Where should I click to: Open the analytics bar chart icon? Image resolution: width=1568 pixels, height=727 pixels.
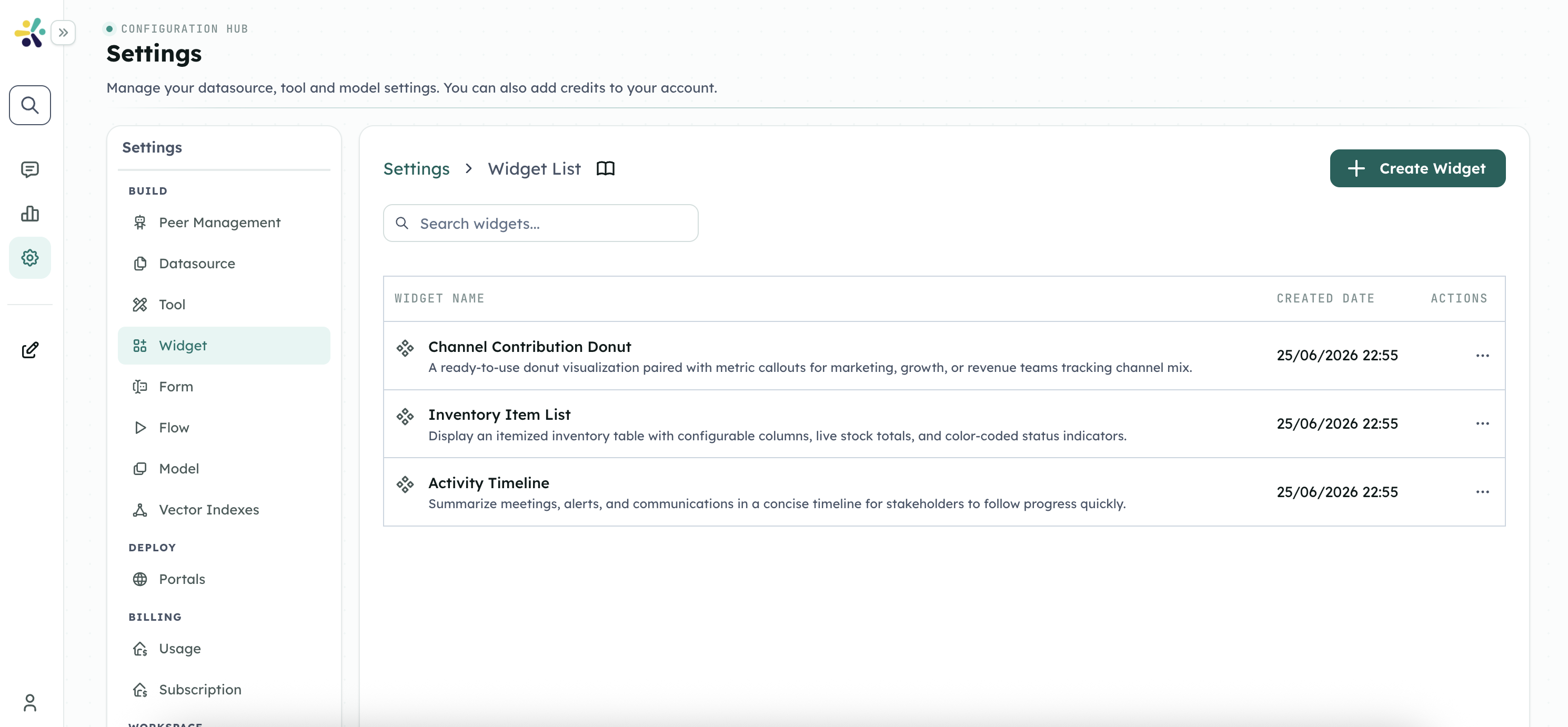[30, 214]
